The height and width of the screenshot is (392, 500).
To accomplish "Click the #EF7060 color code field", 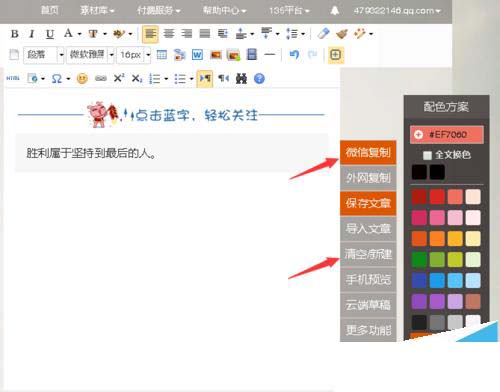I will pyautogui.click(x=447, y=135).
